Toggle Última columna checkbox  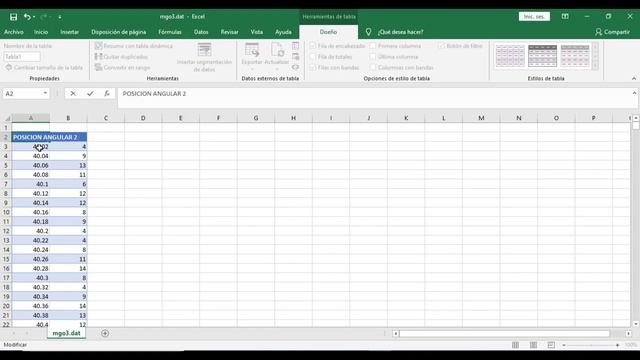point(373,57)
